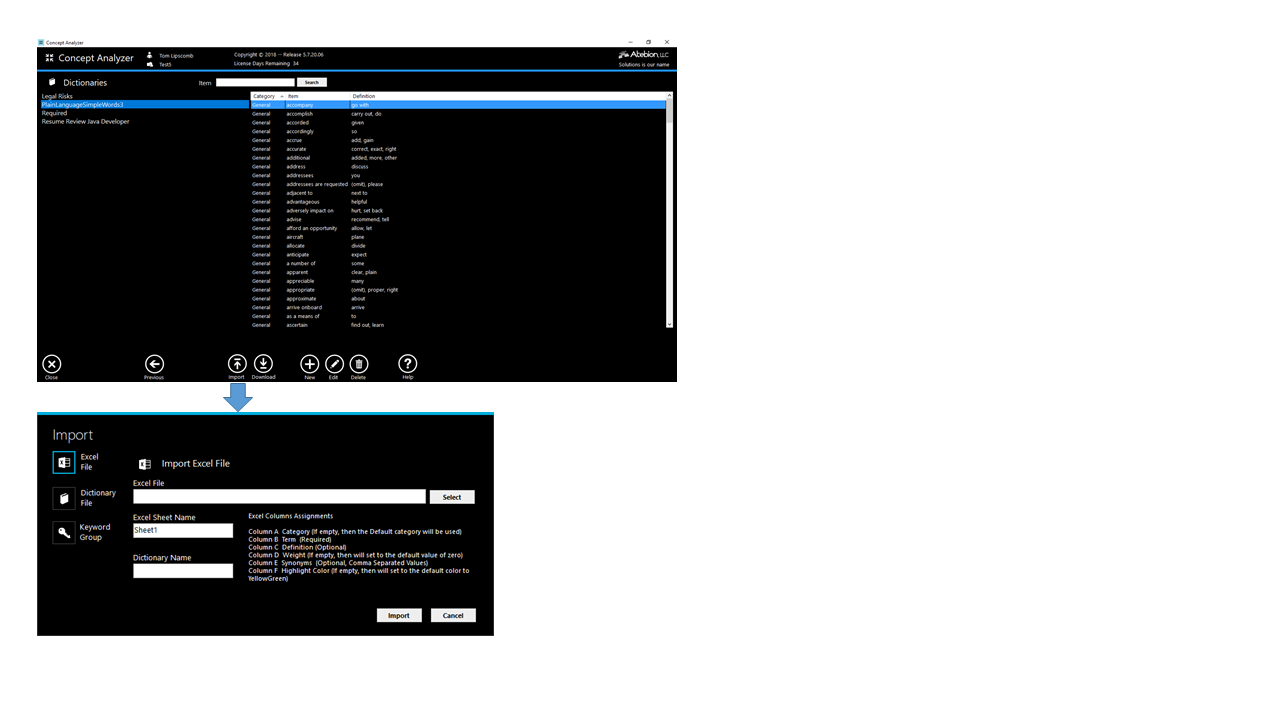The image size is (1280, 720).
Task: Select the 'ascertain' row
Action: [458, 325]
